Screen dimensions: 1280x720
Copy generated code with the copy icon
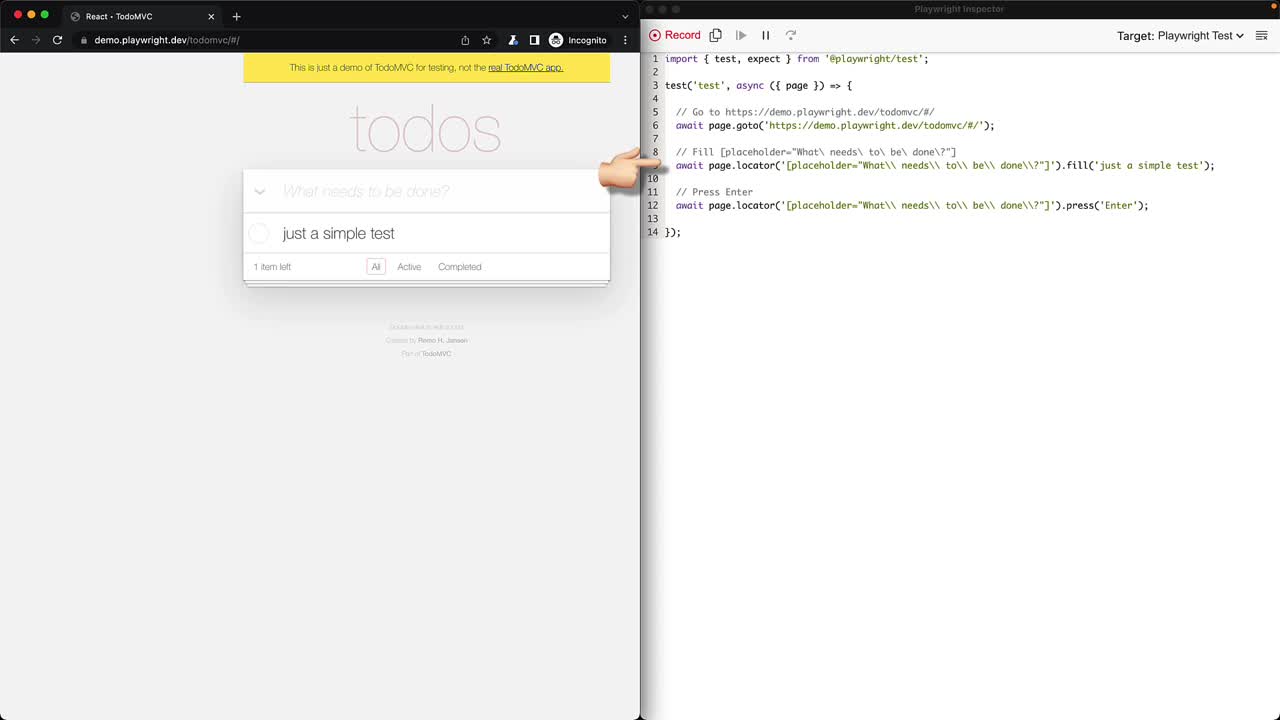tap(716, 35)
